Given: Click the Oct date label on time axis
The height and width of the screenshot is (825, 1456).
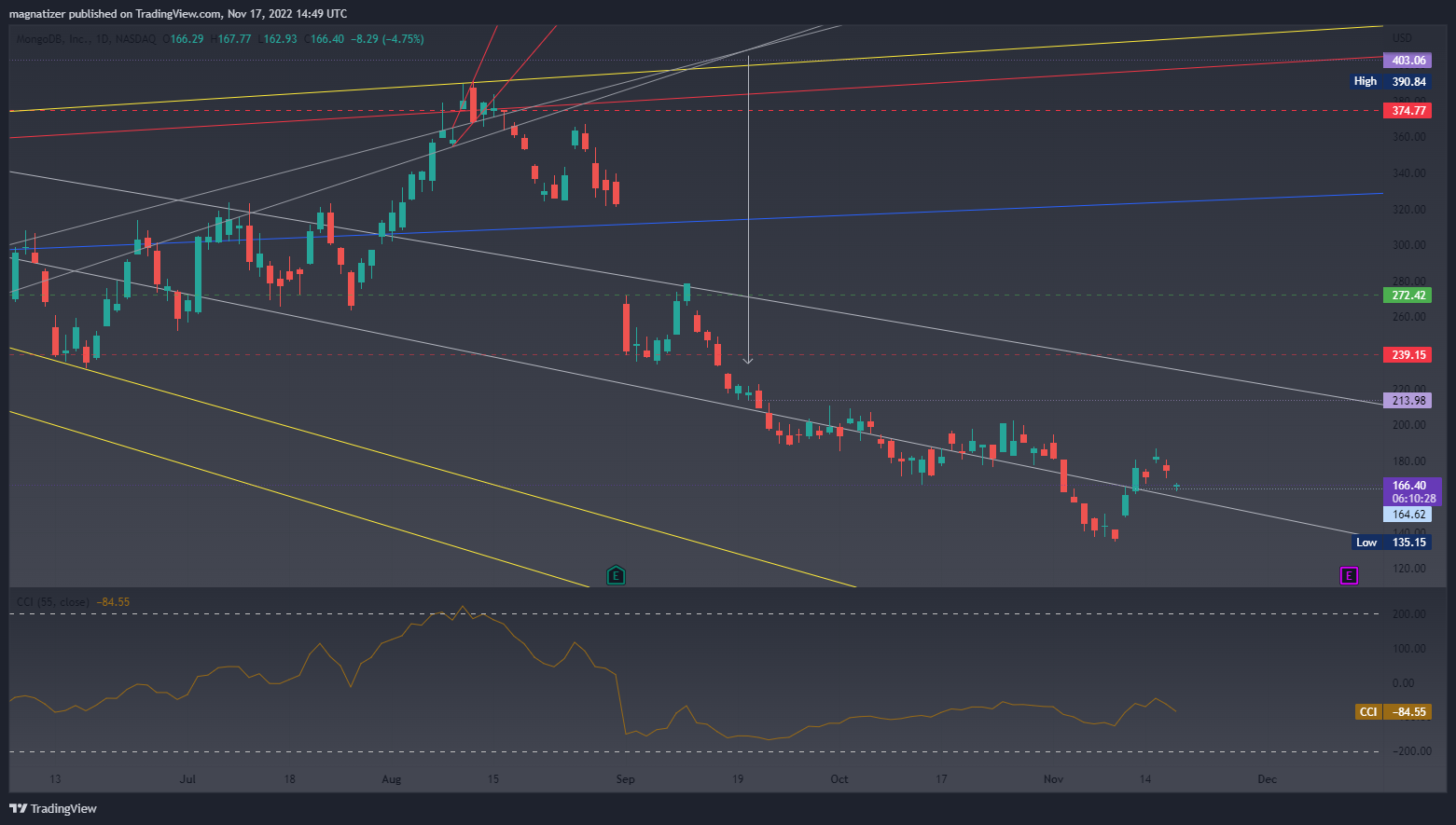Looking at the screenshot, I should [839, 779].
